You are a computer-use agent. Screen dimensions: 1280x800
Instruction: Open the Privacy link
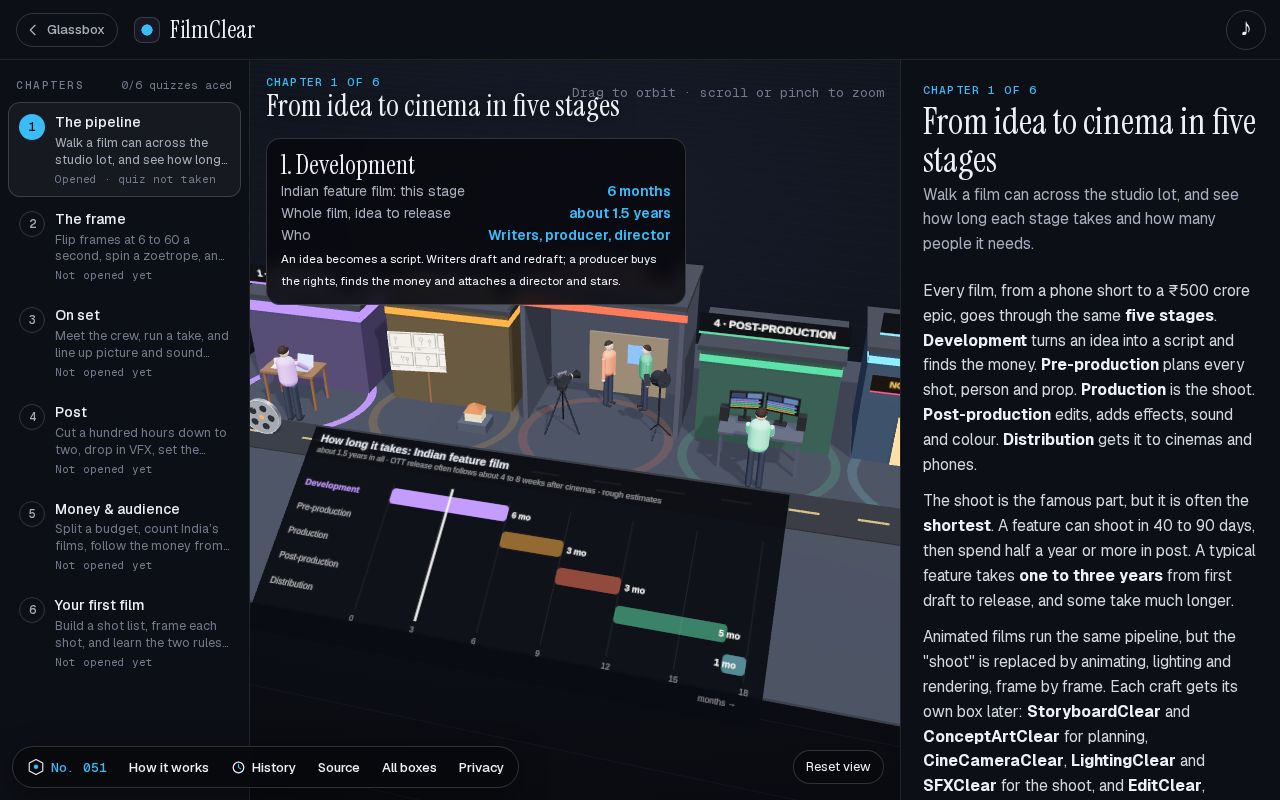[481, 767]
